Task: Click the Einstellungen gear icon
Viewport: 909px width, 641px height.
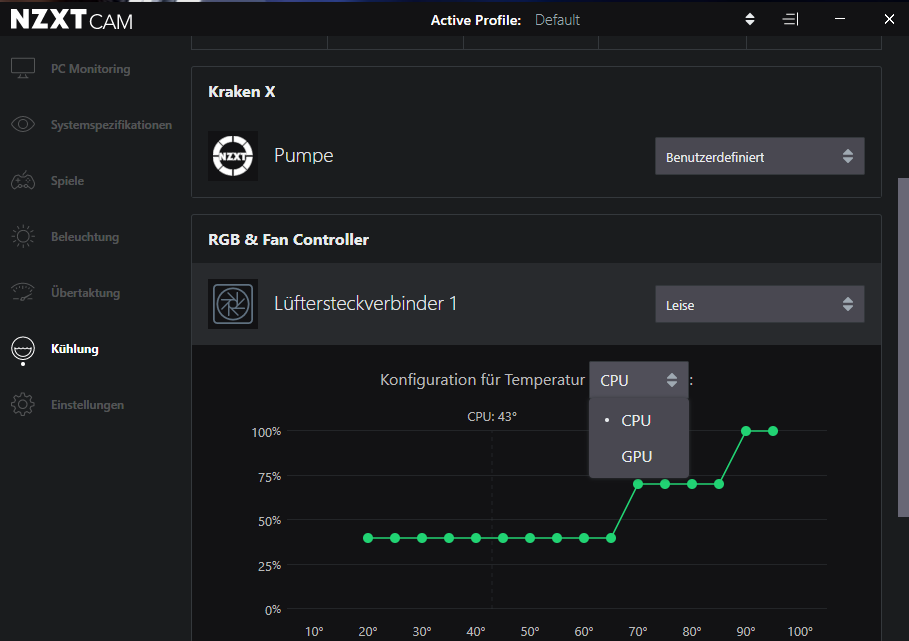Action: (x=23, y=405)
